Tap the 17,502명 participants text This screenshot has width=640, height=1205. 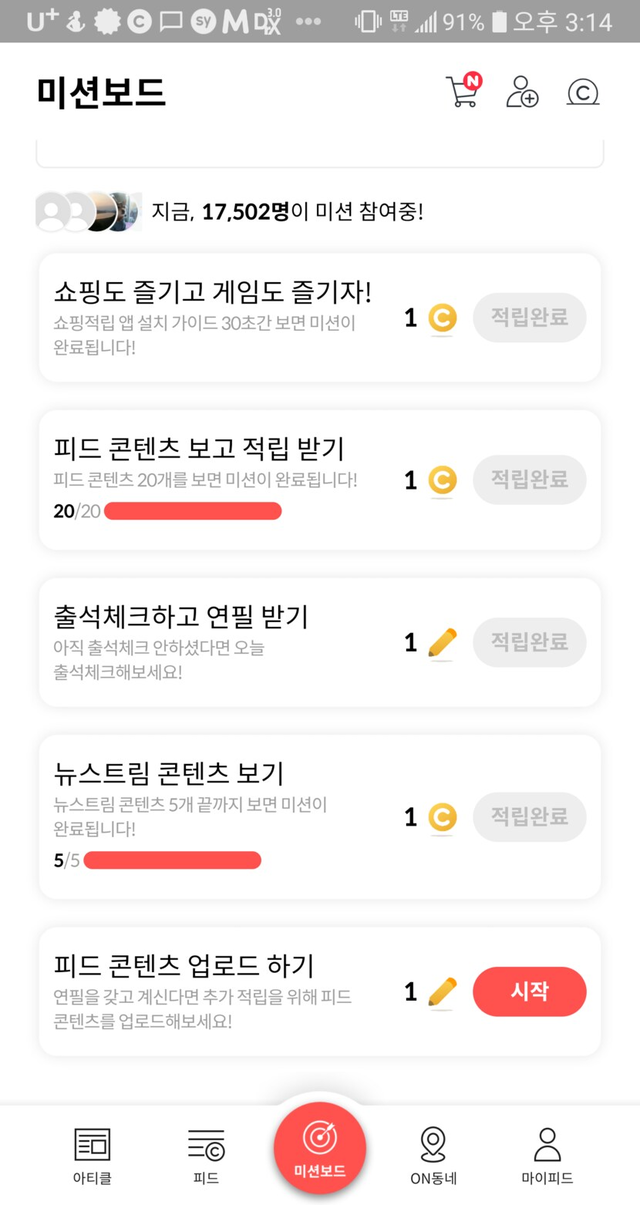pos(245,212)
